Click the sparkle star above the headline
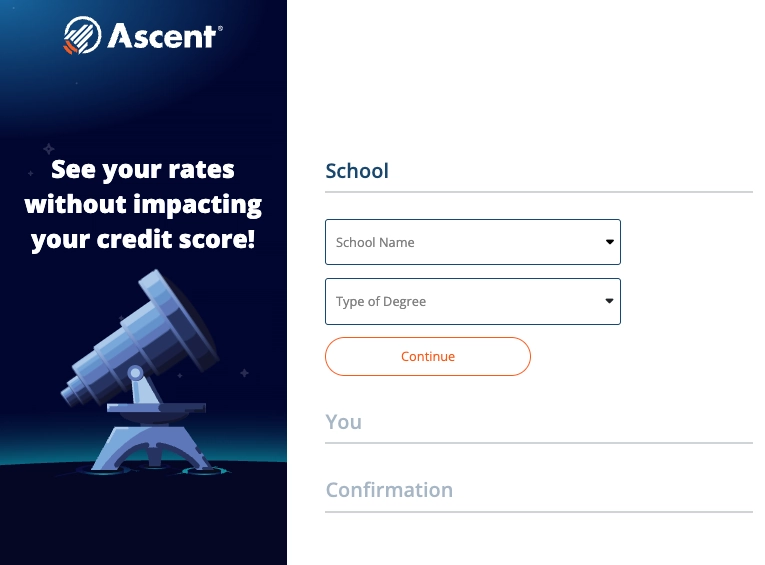765x565 pixels. click(x=48, y=148)
